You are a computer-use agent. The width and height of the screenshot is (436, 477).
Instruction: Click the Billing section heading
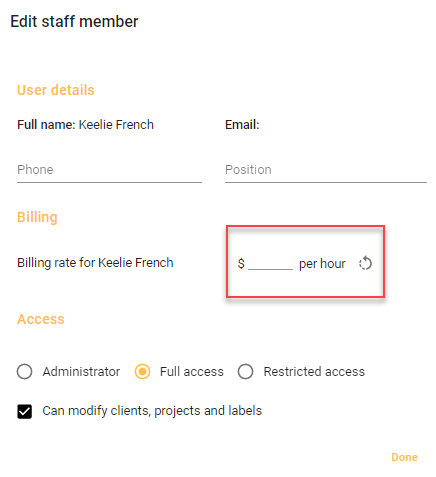[37, 217]
